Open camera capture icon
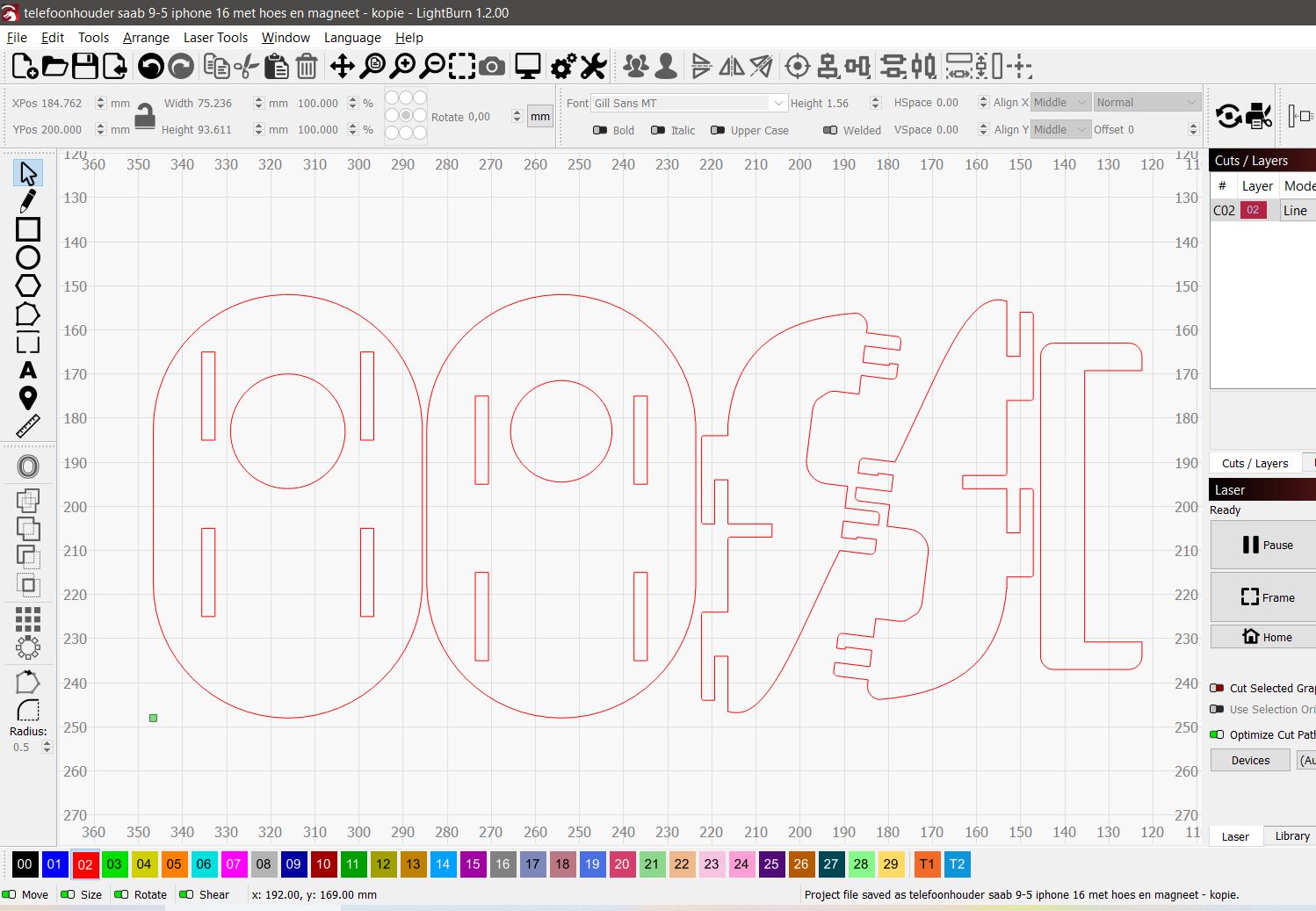The width and height of the screenshot is (1316, 911). tap(492, 66)
